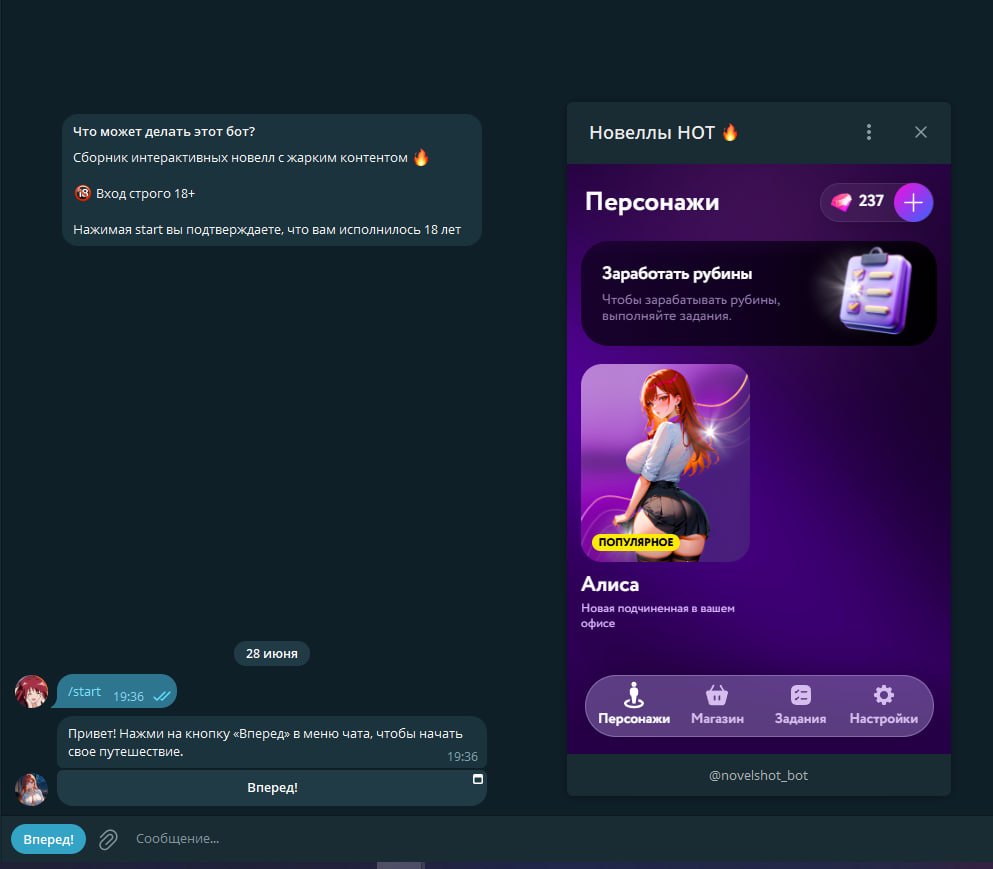Click the inline Вперед! button under the message
The image size is (993, 869).
pyautogui.click(x=272, y=787)
